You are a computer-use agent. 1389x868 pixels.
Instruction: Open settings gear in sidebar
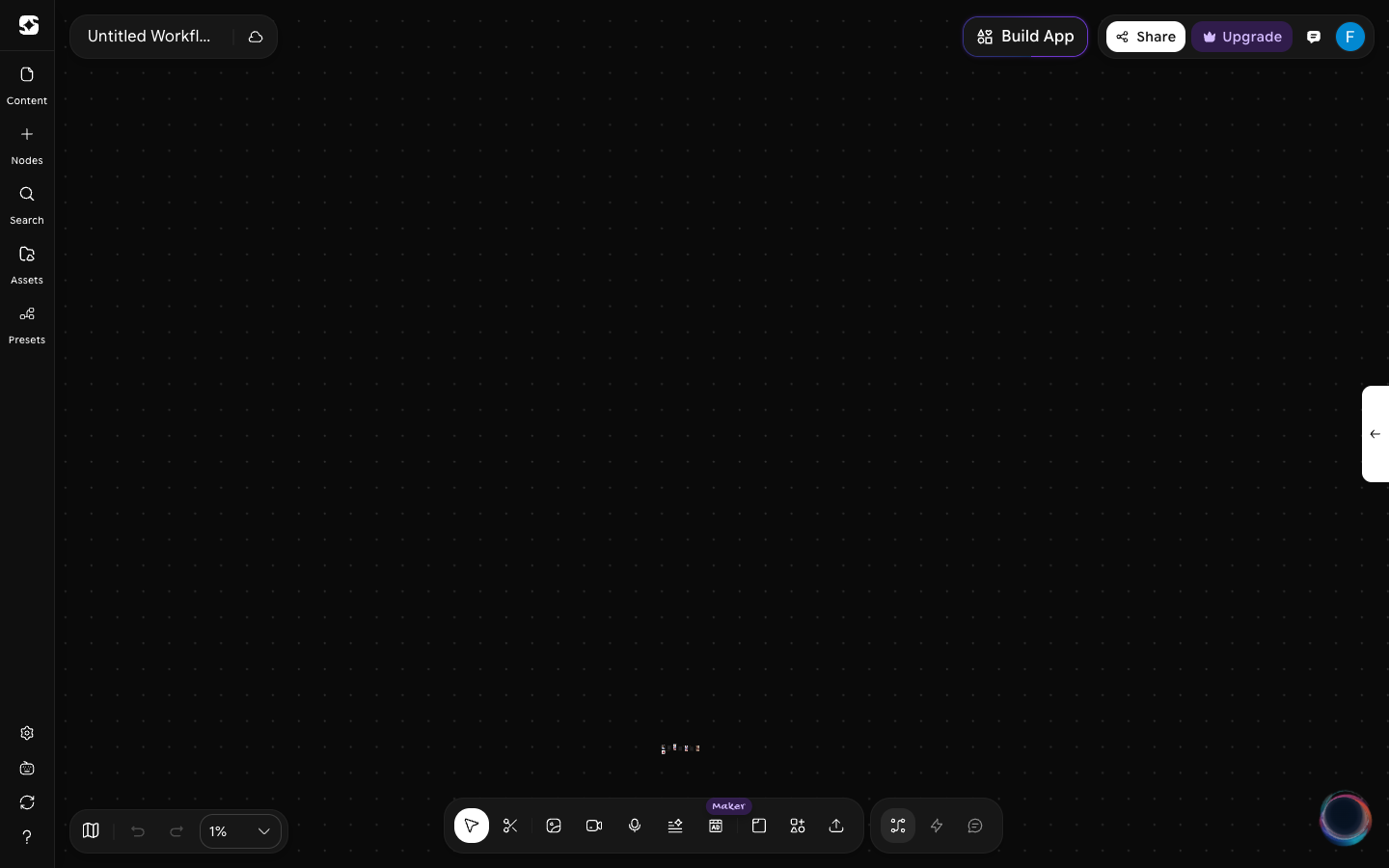pos(27,733)
